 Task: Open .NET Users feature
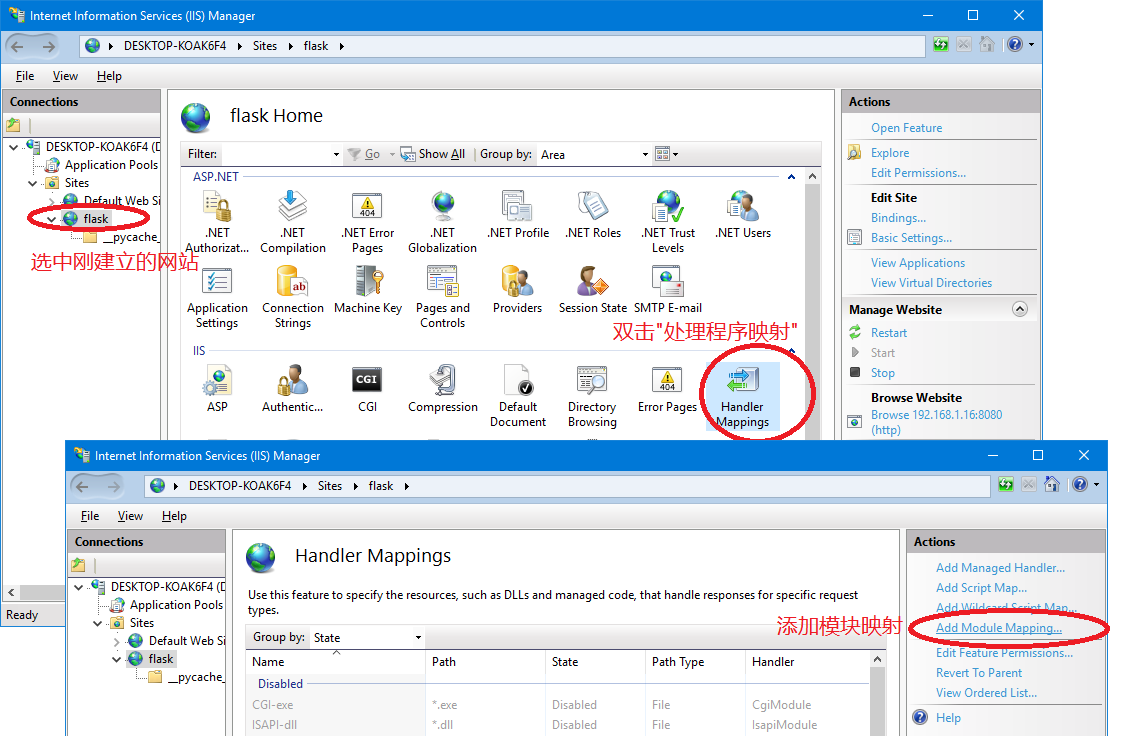[x=742, y=215]
